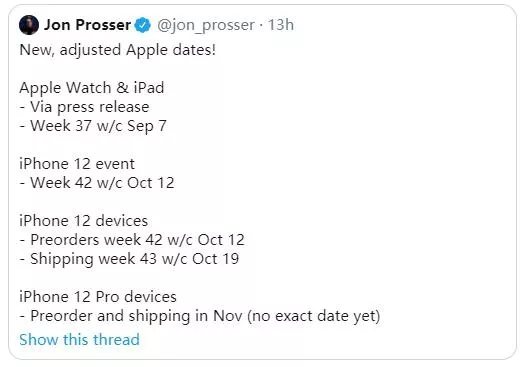Click the 'Oct 19' shipping date text
This screenshot has height=367, width=529.
[x=216, y=259]
